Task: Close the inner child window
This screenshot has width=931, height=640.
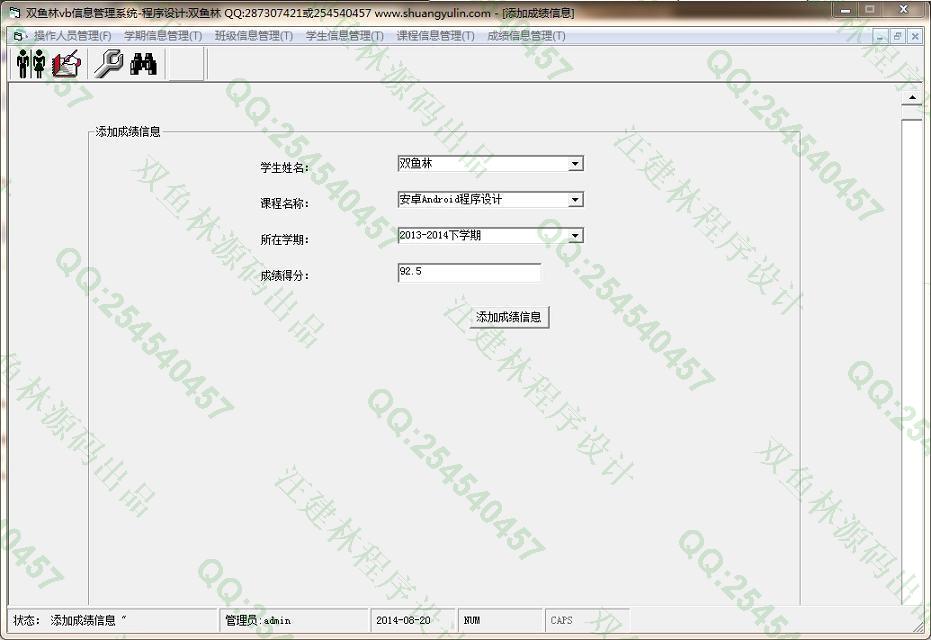Action: [915, 36]
